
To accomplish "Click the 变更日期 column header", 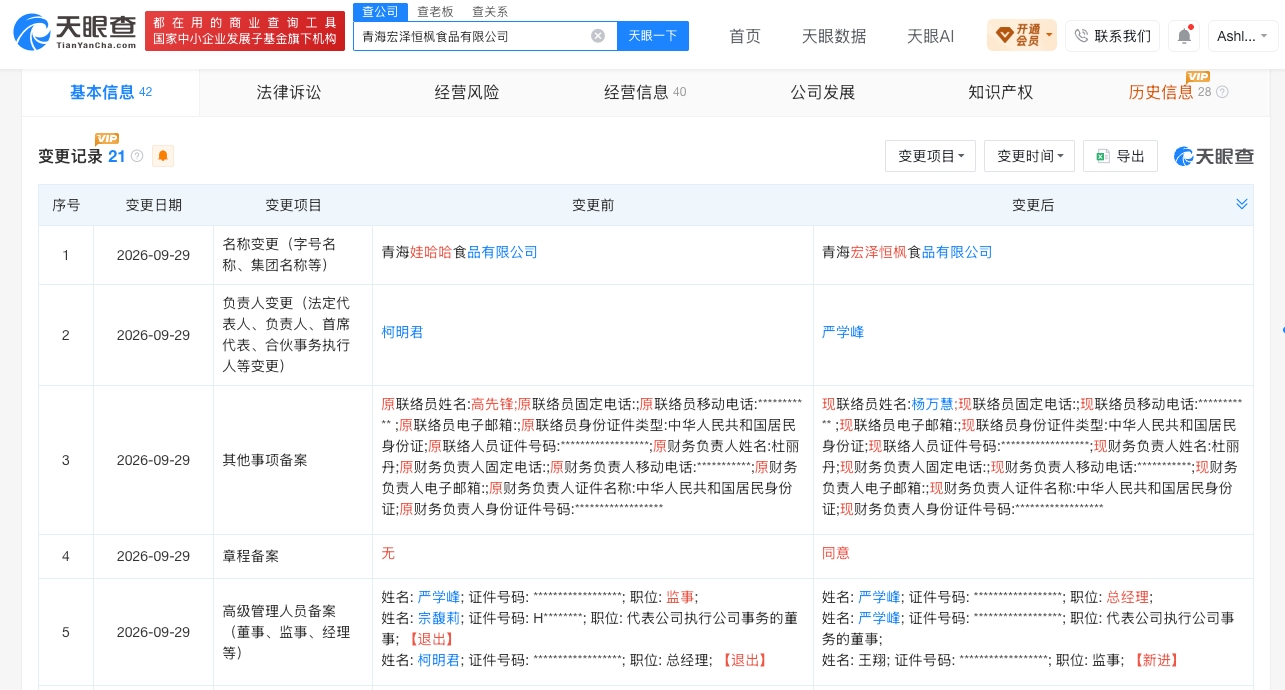I will 153,205.
